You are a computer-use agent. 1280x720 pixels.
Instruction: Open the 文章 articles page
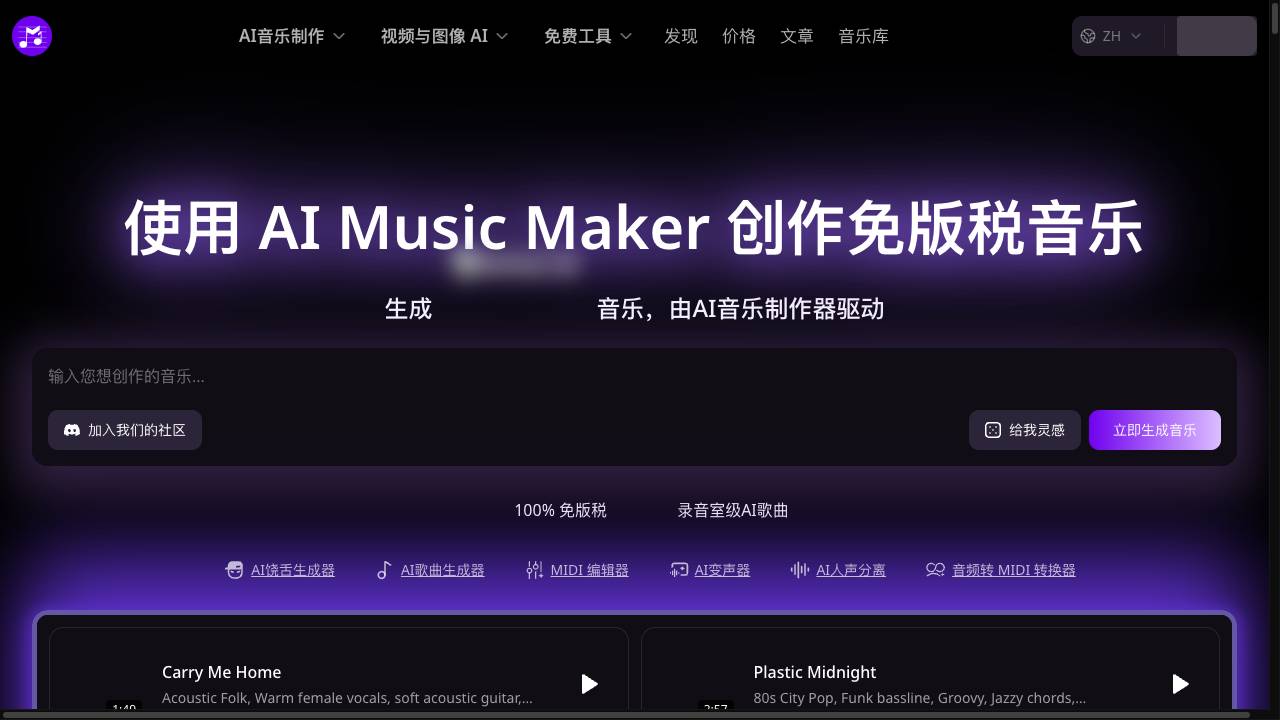pos(797,36)
